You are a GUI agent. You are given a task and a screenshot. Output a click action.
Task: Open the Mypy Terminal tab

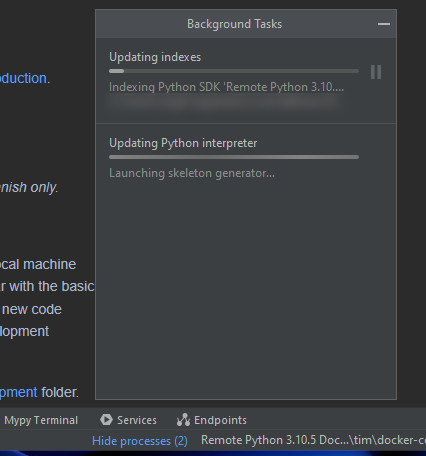(41, 420)
